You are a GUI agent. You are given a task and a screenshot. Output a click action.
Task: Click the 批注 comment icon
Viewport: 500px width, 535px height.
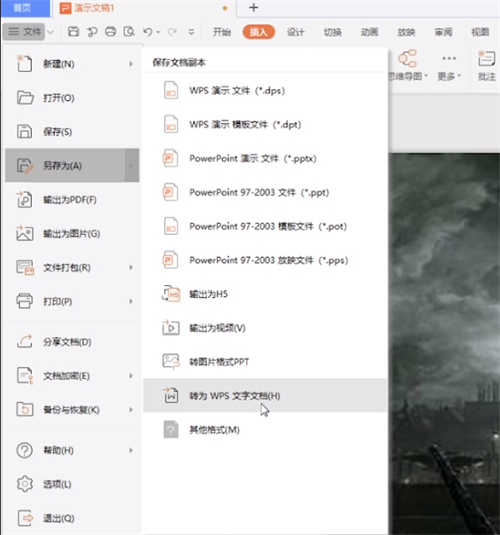click(487, 58)
